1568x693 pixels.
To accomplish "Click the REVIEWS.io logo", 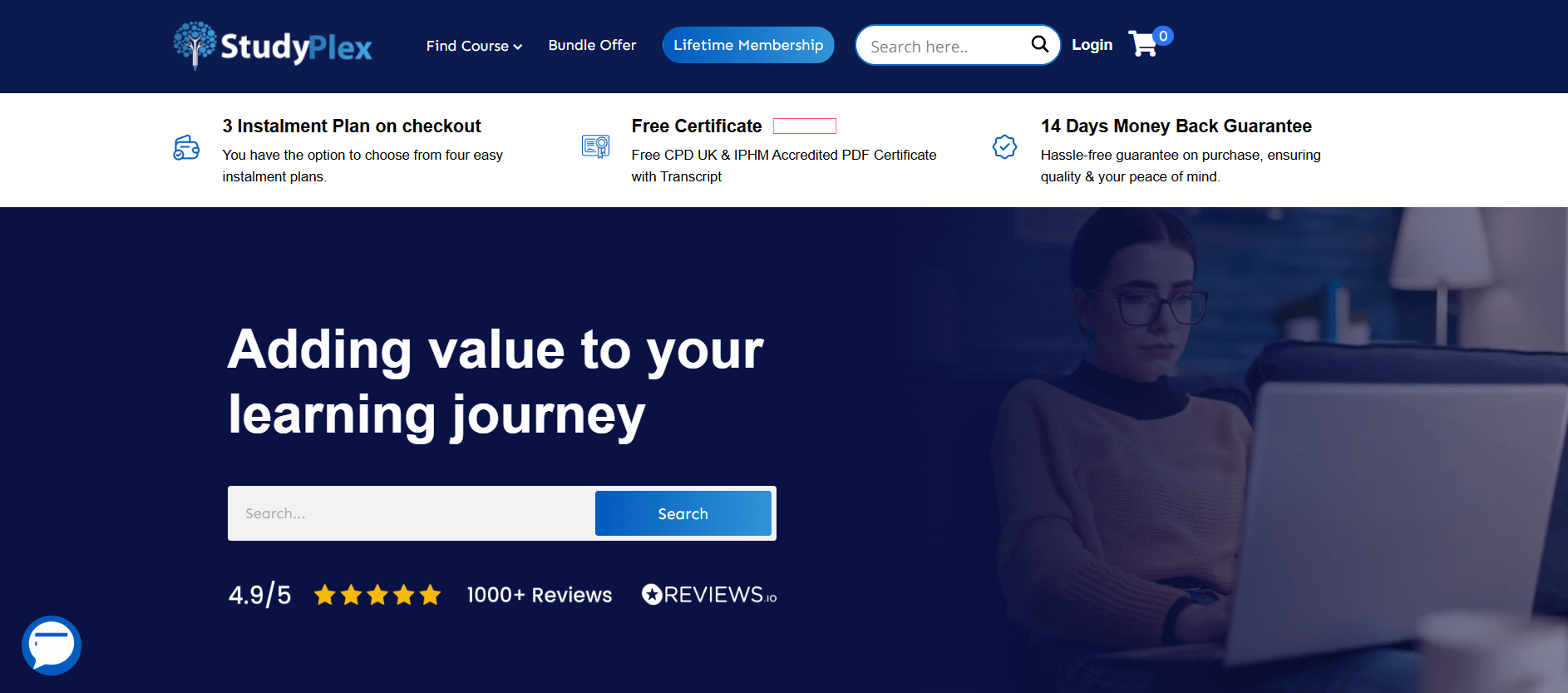I will pos(709,595).
